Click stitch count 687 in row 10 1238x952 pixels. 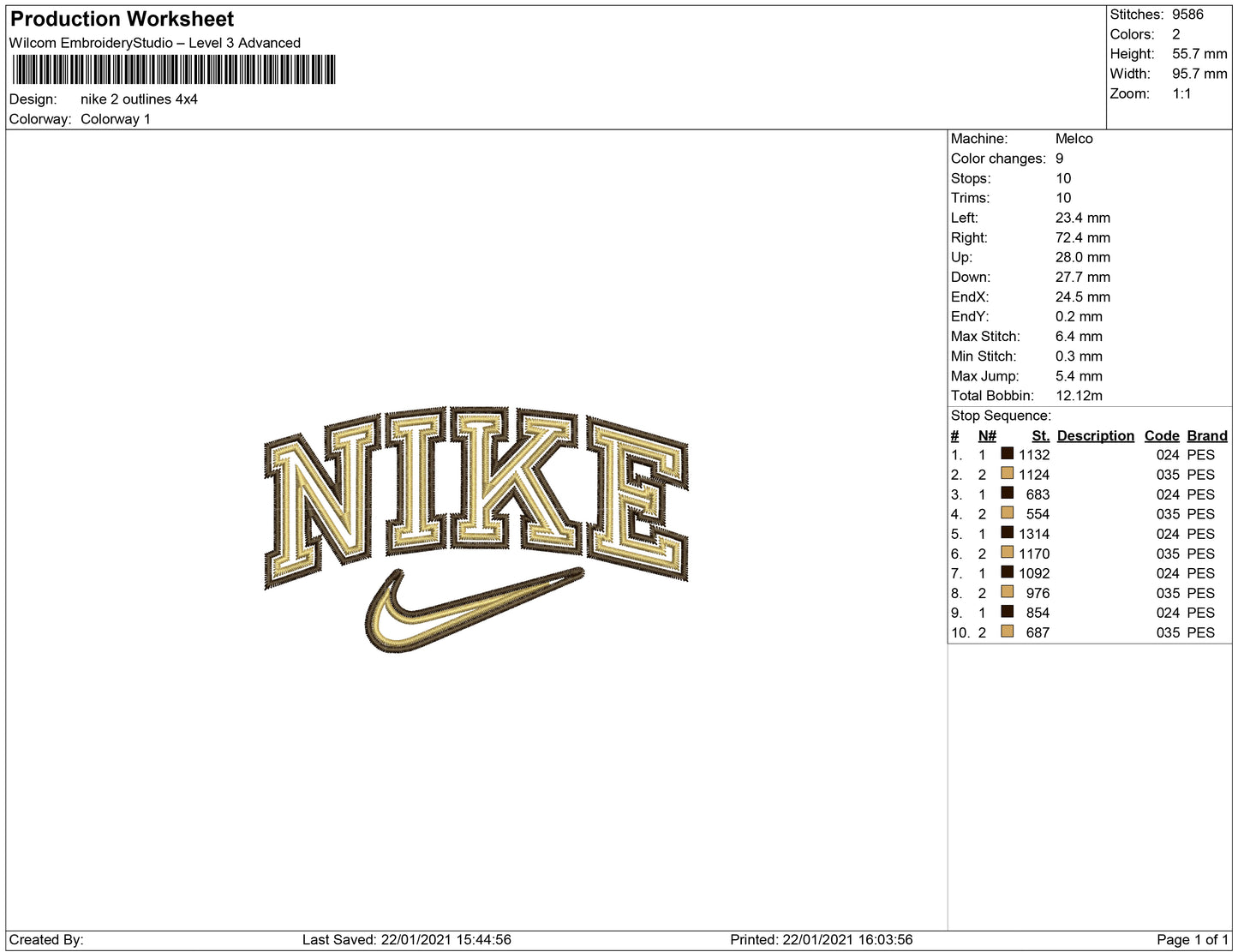click(x=1038, y=632)
